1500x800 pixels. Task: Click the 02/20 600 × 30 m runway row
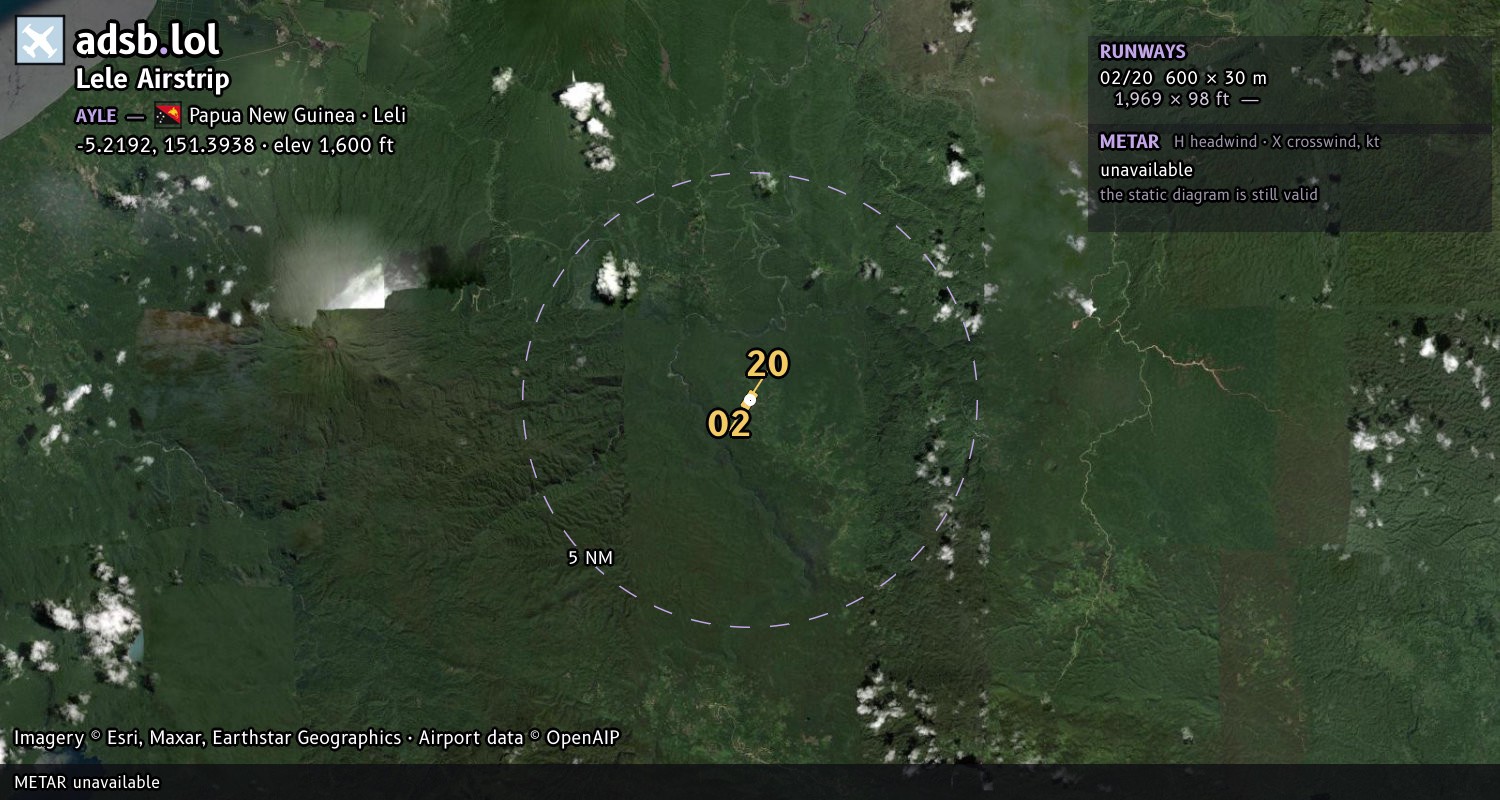point(1183,78)
